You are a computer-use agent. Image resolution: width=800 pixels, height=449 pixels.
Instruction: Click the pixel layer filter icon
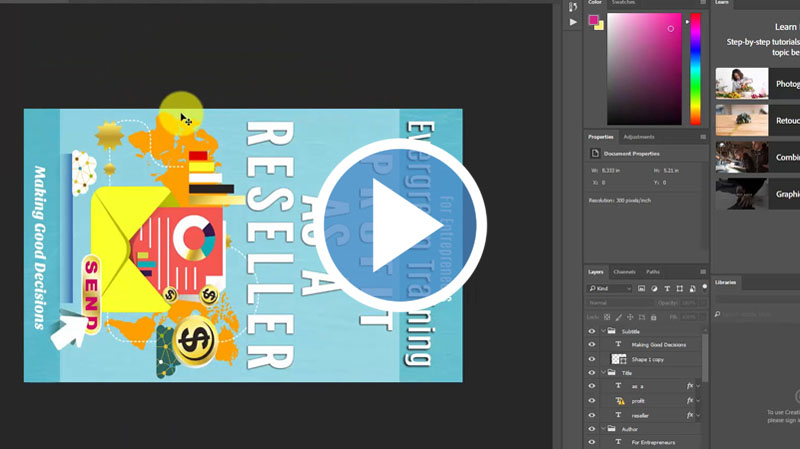click(641, 288)
